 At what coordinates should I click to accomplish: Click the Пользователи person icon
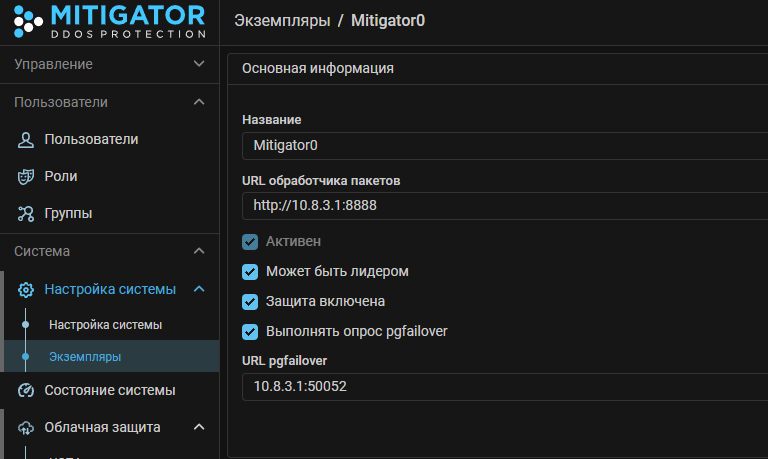27,139
